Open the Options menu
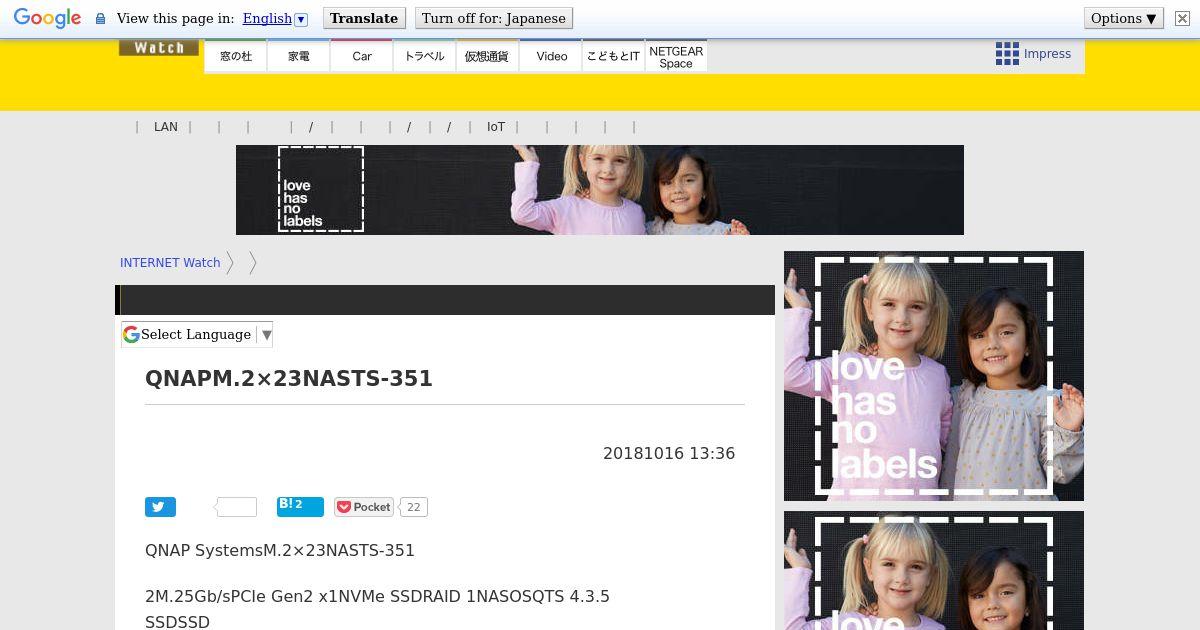This screenshot has height=630, width=1200. (1124, 18)
